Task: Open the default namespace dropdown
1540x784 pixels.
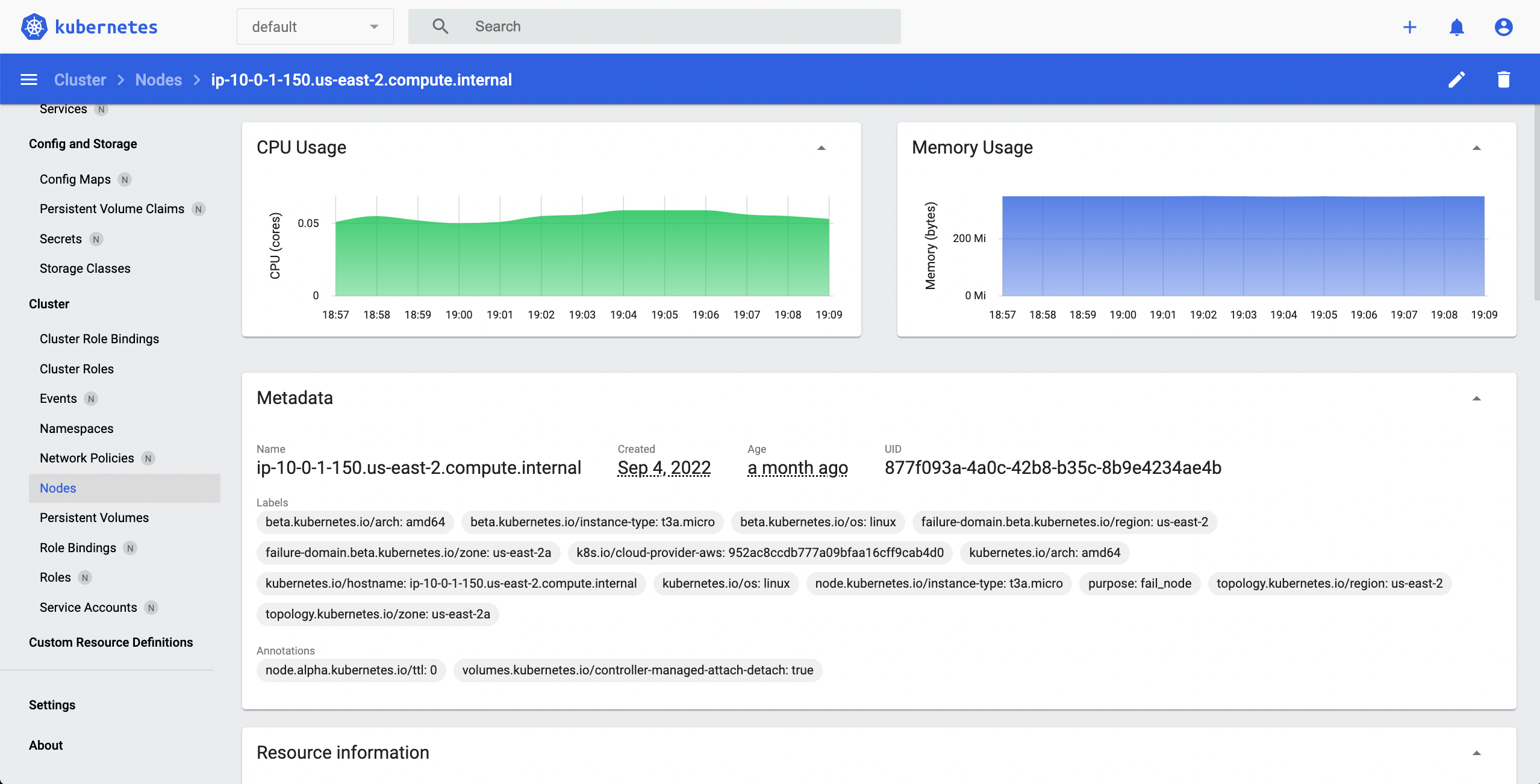Action: pyautogui.click(x=315, y=26)
